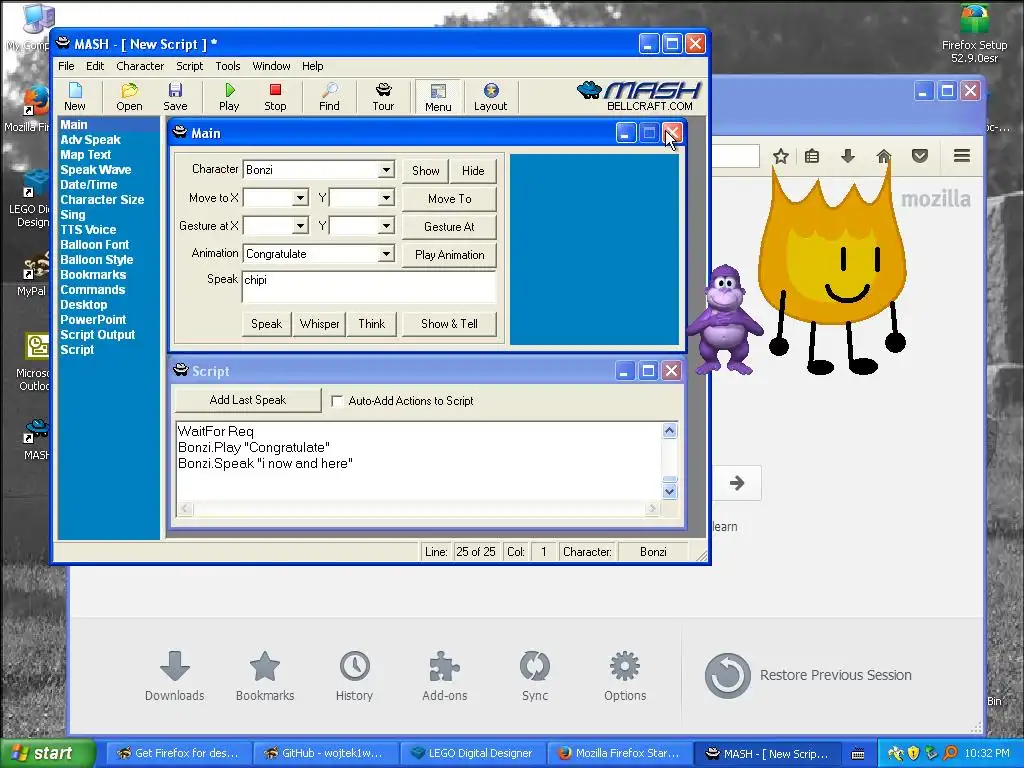Click the Add Last Speak button
Viewport: 1024px width, 768px height.
(x=248, y=400)
